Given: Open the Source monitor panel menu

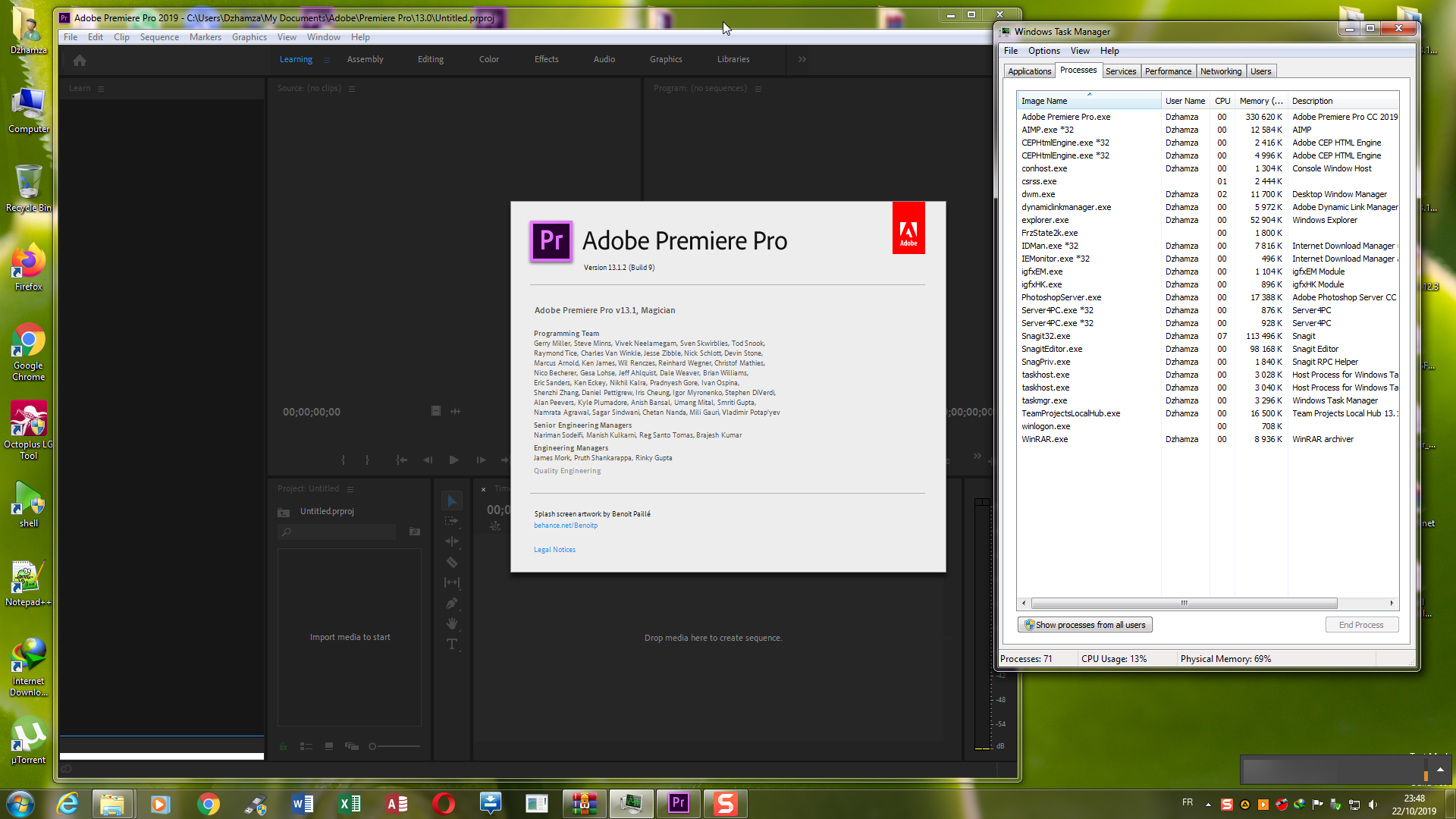Looking at the screenshot, I should point(352,89).
